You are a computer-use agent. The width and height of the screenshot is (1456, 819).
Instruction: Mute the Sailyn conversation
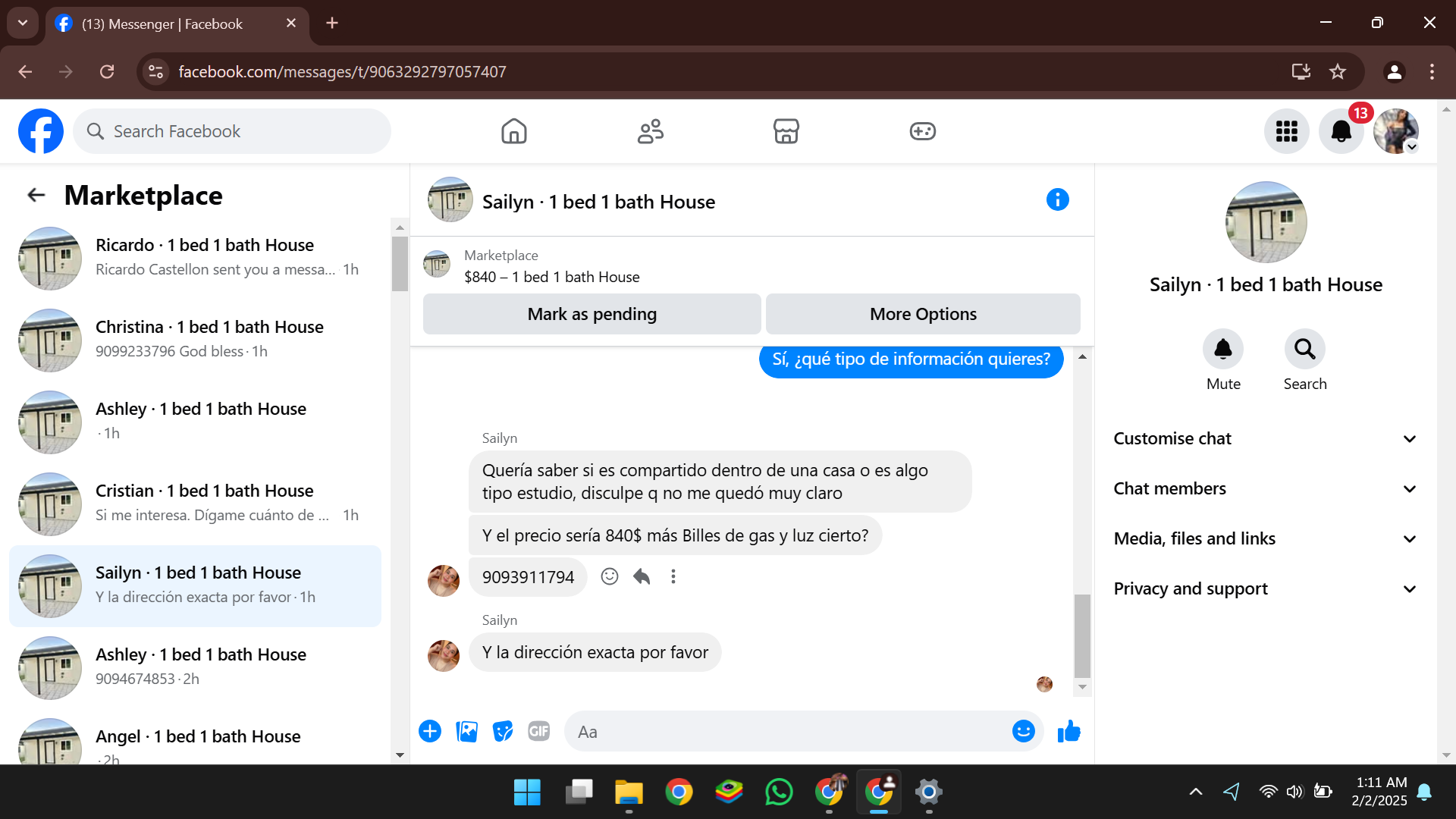pyautogui.click(x=1222, y=350)
